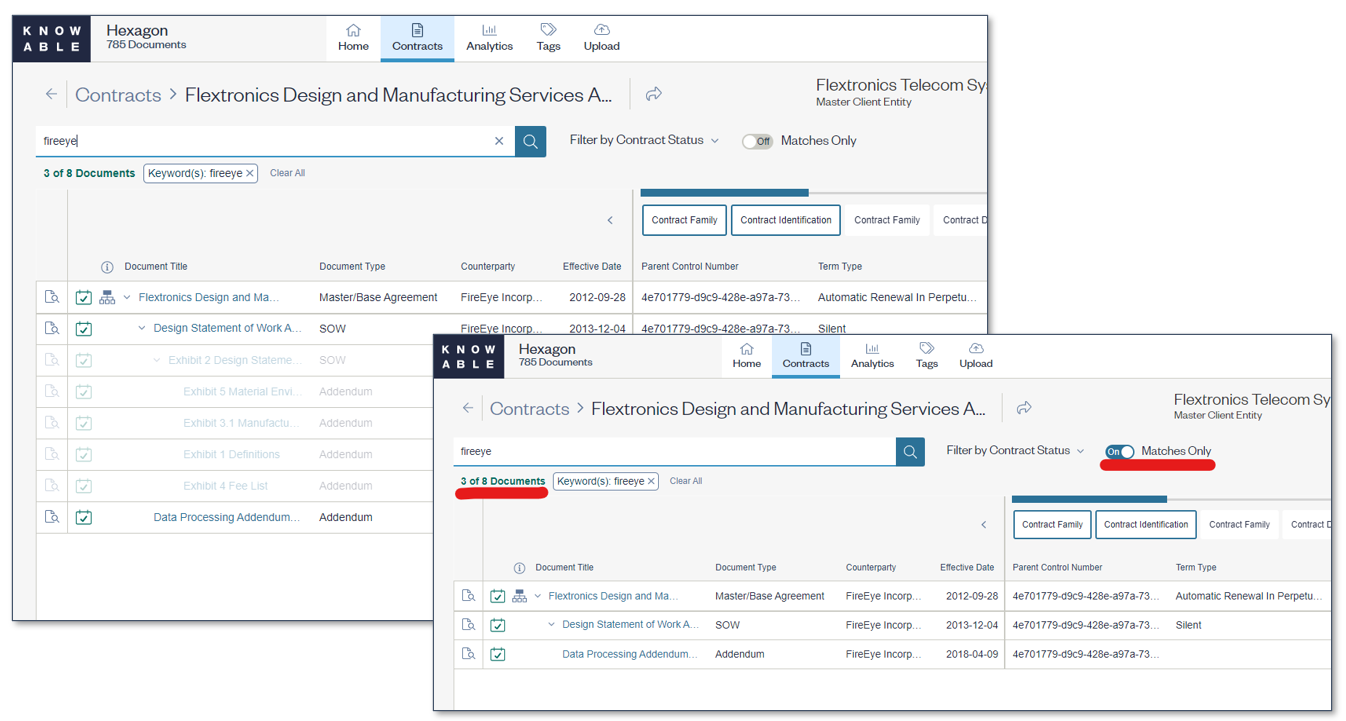
Task: Open Filter by Contract Status dropdown in the front window
Action: click(x=1014, y=451)
